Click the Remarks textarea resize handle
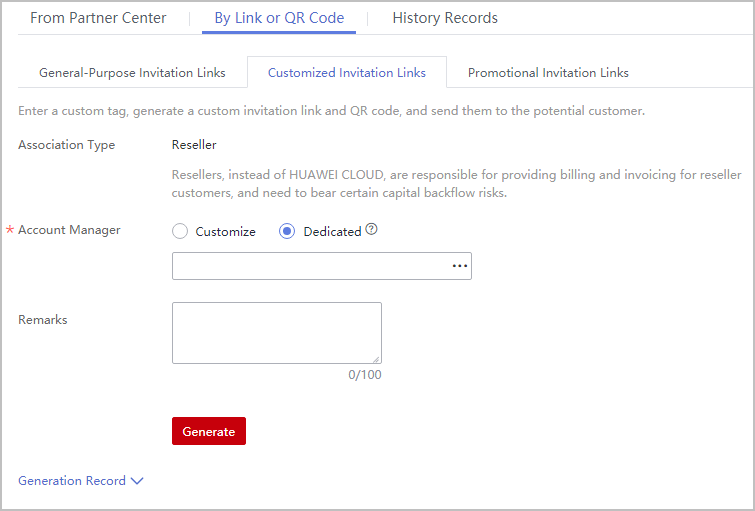Image resolution: width=755 pixels, height=511 pixels. pyautogui.click(x=376, y=358)
